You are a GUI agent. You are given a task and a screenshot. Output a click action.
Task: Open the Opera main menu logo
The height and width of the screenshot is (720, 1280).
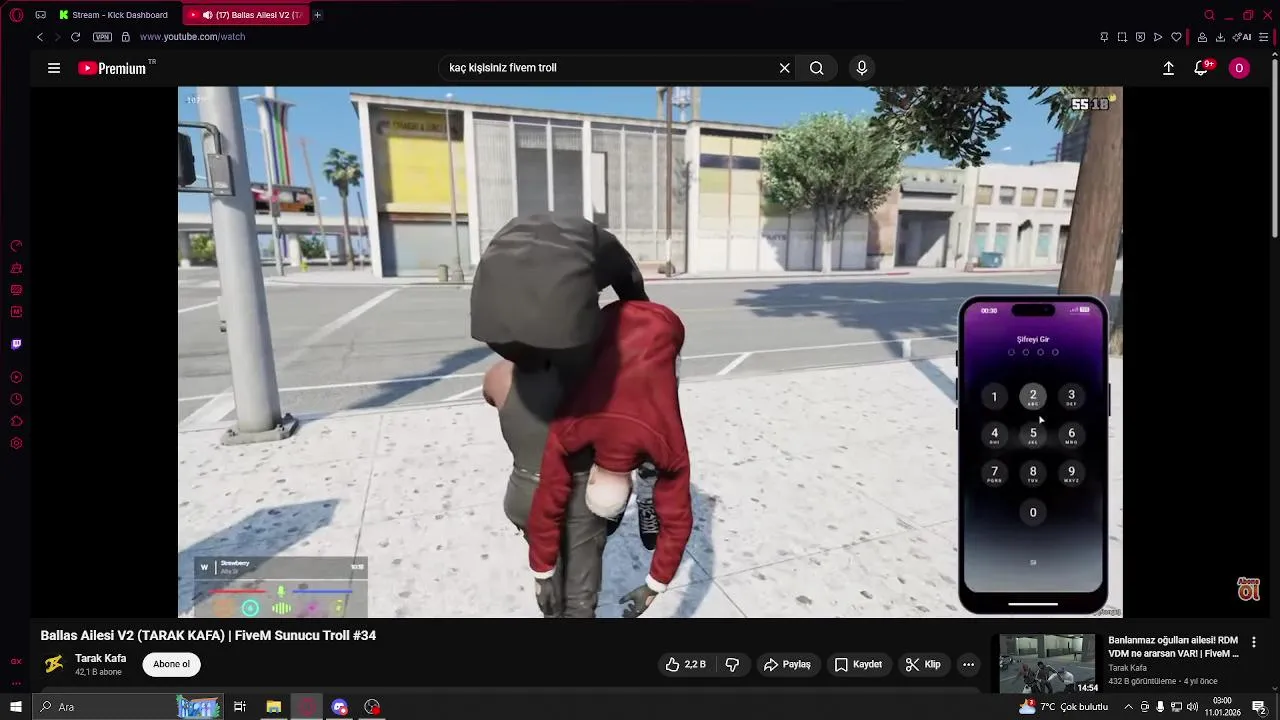click(x=16, y=15)
